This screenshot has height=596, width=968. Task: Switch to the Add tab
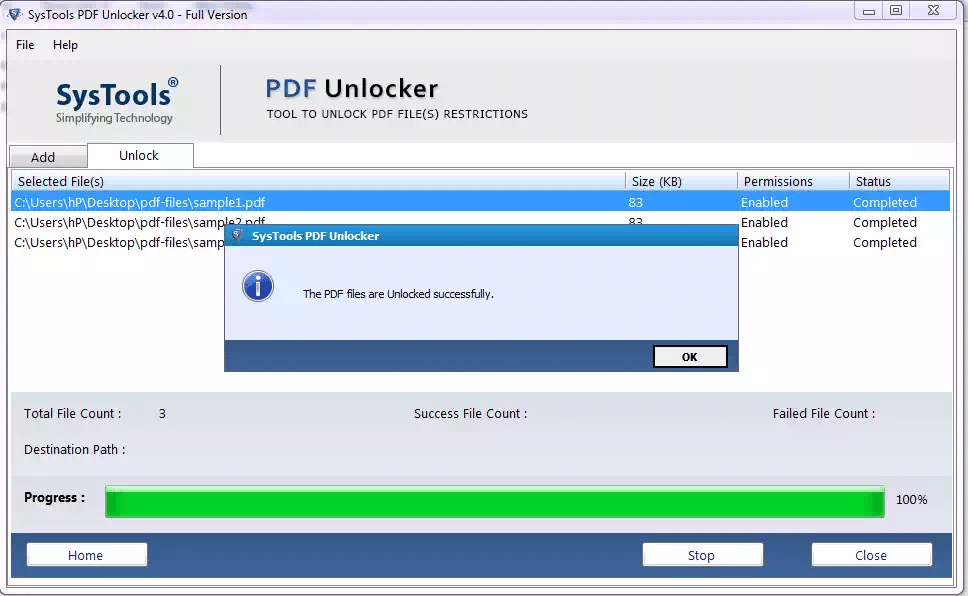coord(48,157)
